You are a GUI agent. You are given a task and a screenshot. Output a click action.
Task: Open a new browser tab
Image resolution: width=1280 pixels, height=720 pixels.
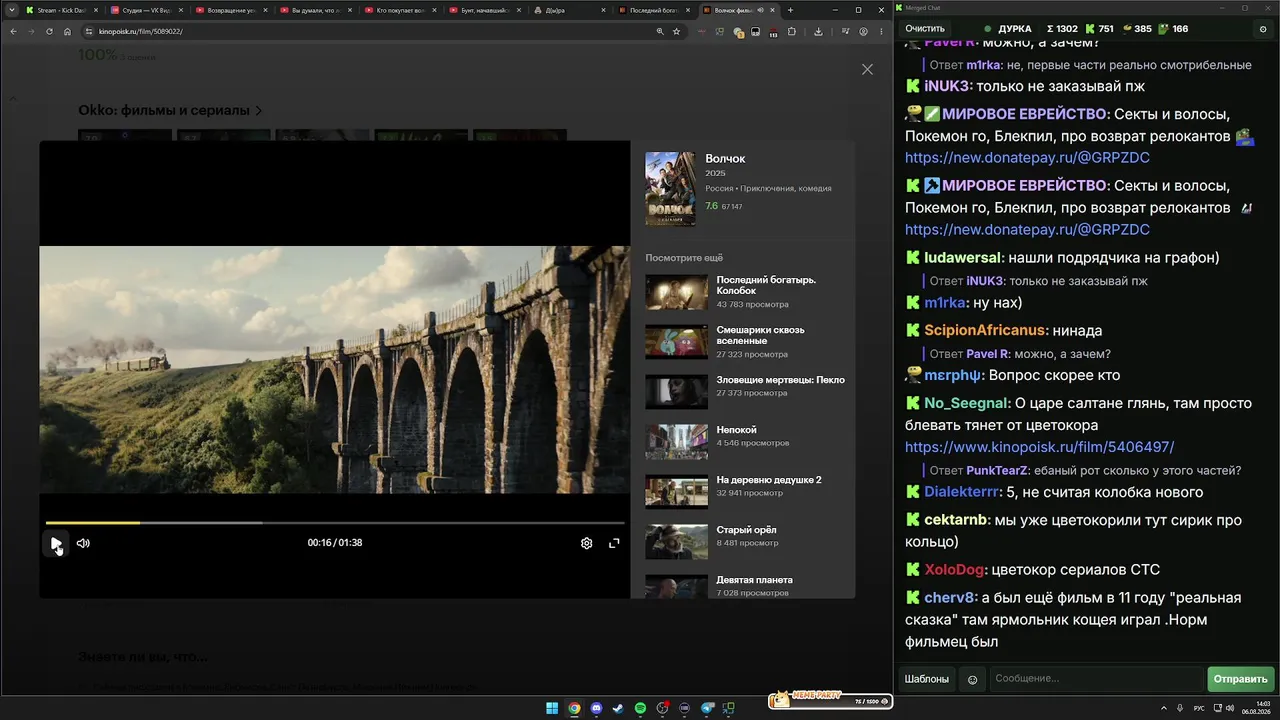coord(790,10)
